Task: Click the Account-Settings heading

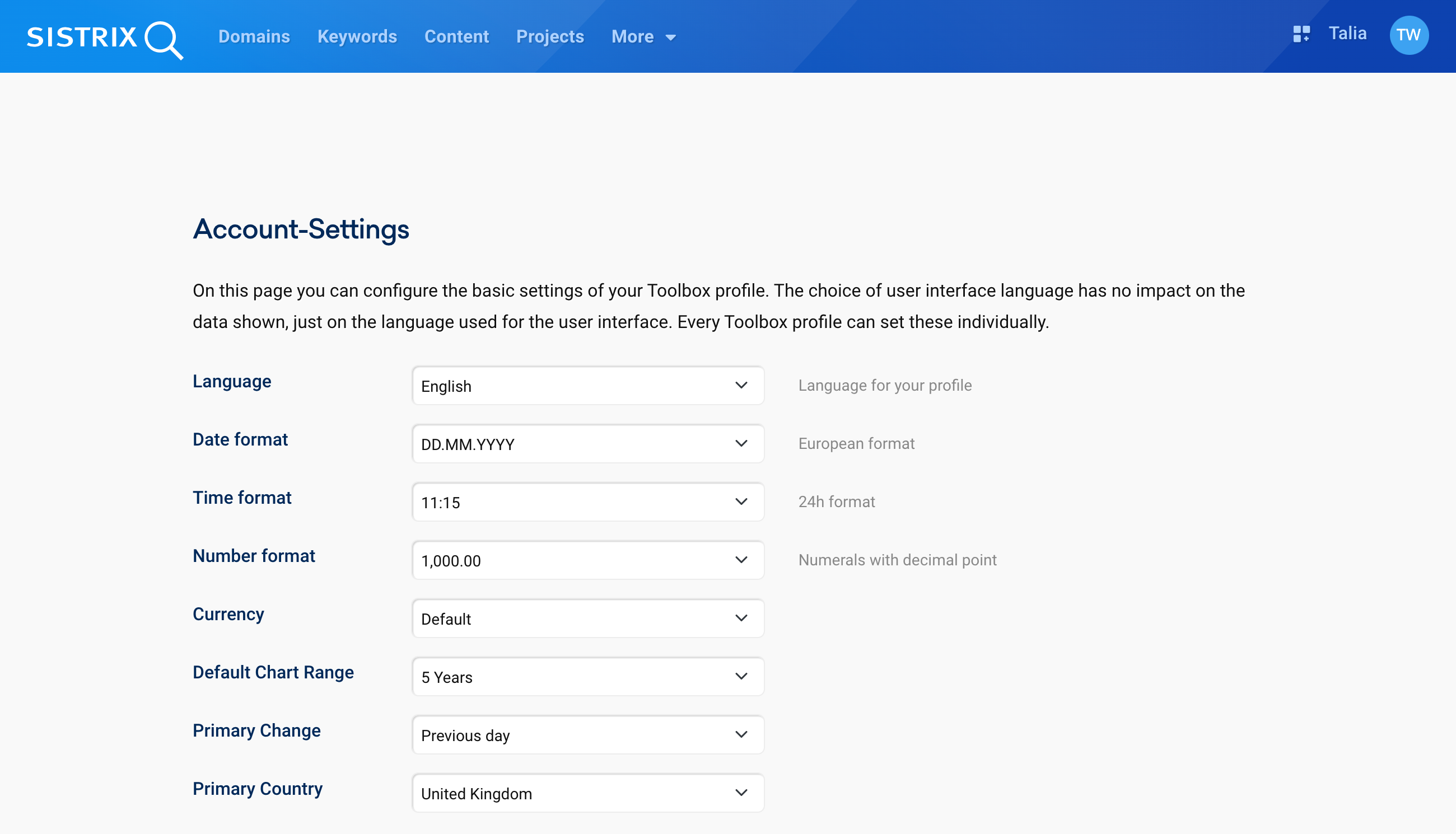Action: pyautogui.click(x=301, y=229)
